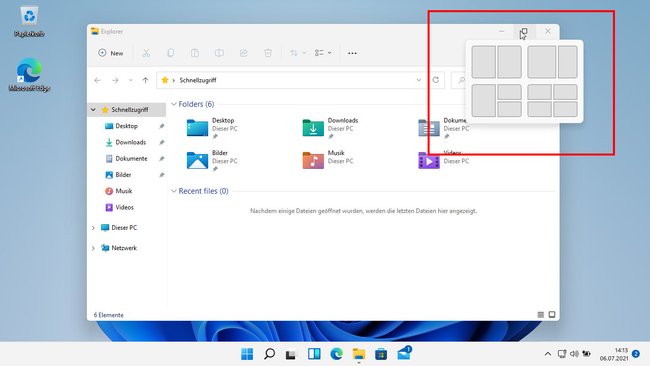Viewport: 650px width, 366px height.
Task: Choose the four-quadrant snap layout
Action: coord(552,100)
